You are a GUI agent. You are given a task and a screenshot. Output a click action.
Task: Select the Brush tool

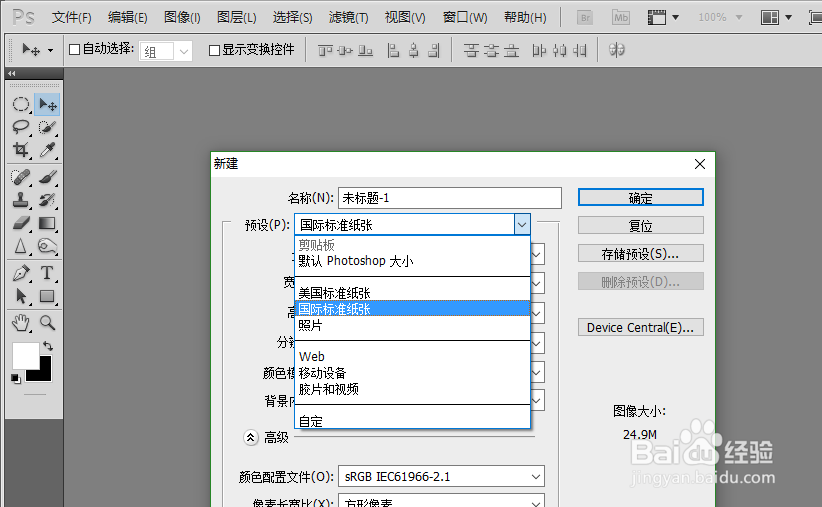pyautogui.click(x=47, y=177)
